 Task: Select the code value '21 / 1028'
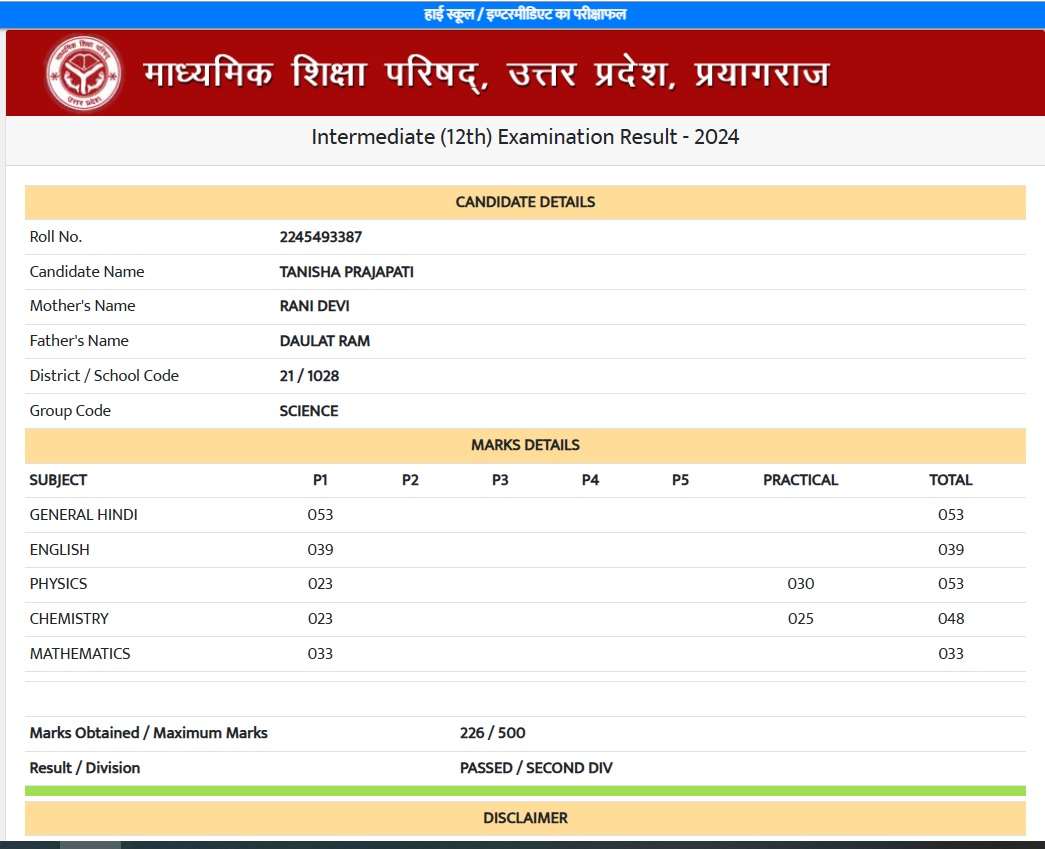pos(309,376)
